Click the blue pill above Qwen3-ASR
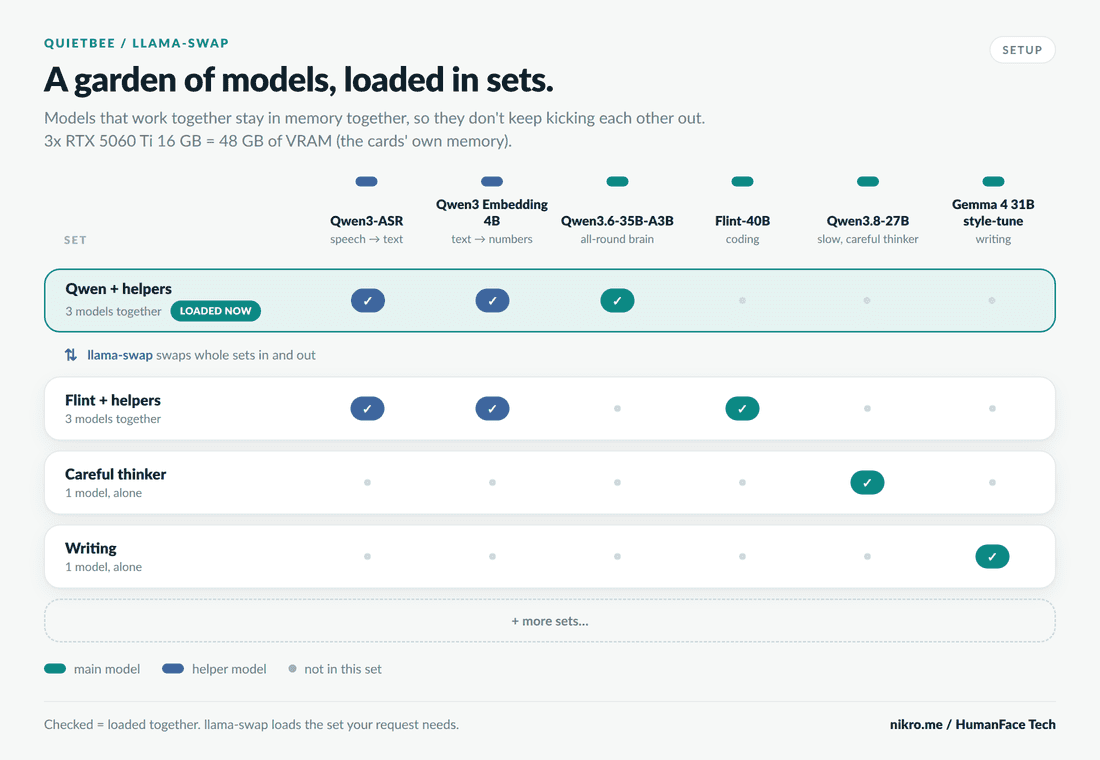Viewport: 1100px width, 760px height. coord(367,182)
